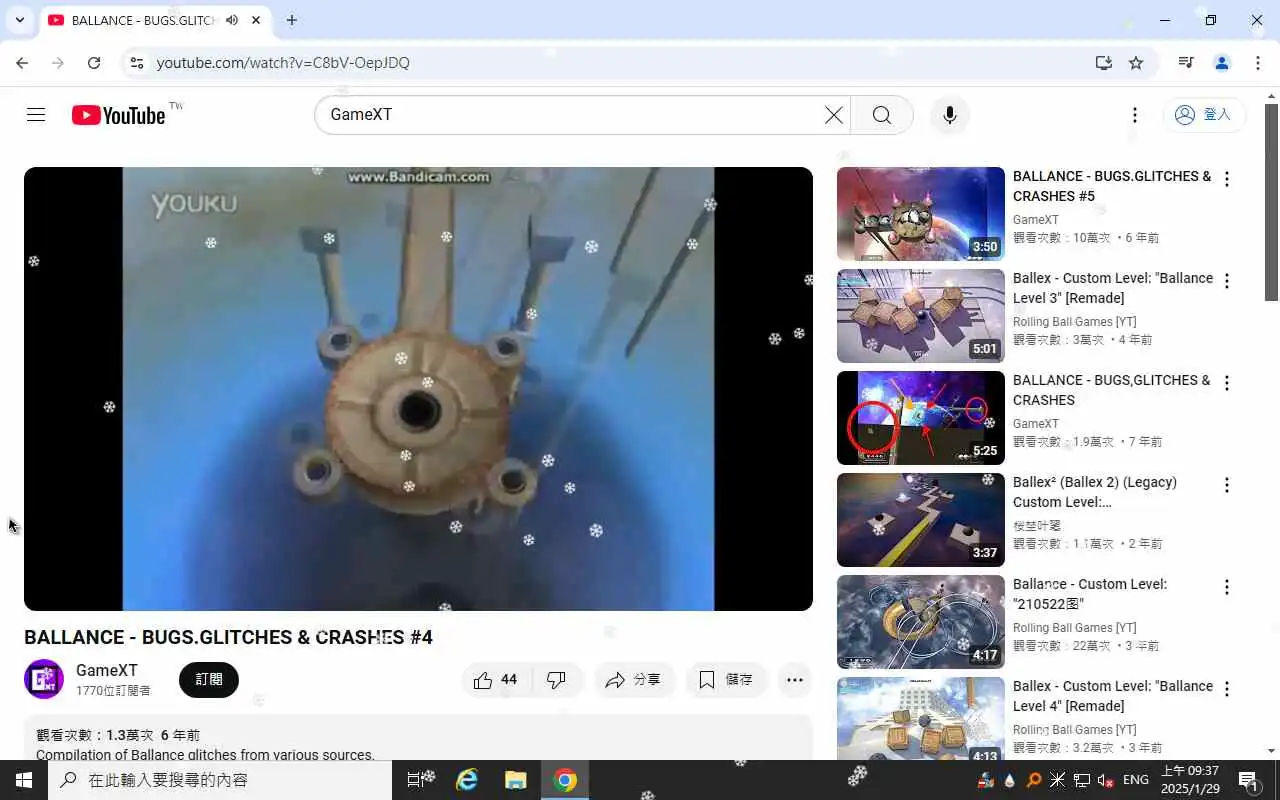Click the Windows taskbar search box
The width and height of the screenshot is (1280, 800).
click(220, 780)
